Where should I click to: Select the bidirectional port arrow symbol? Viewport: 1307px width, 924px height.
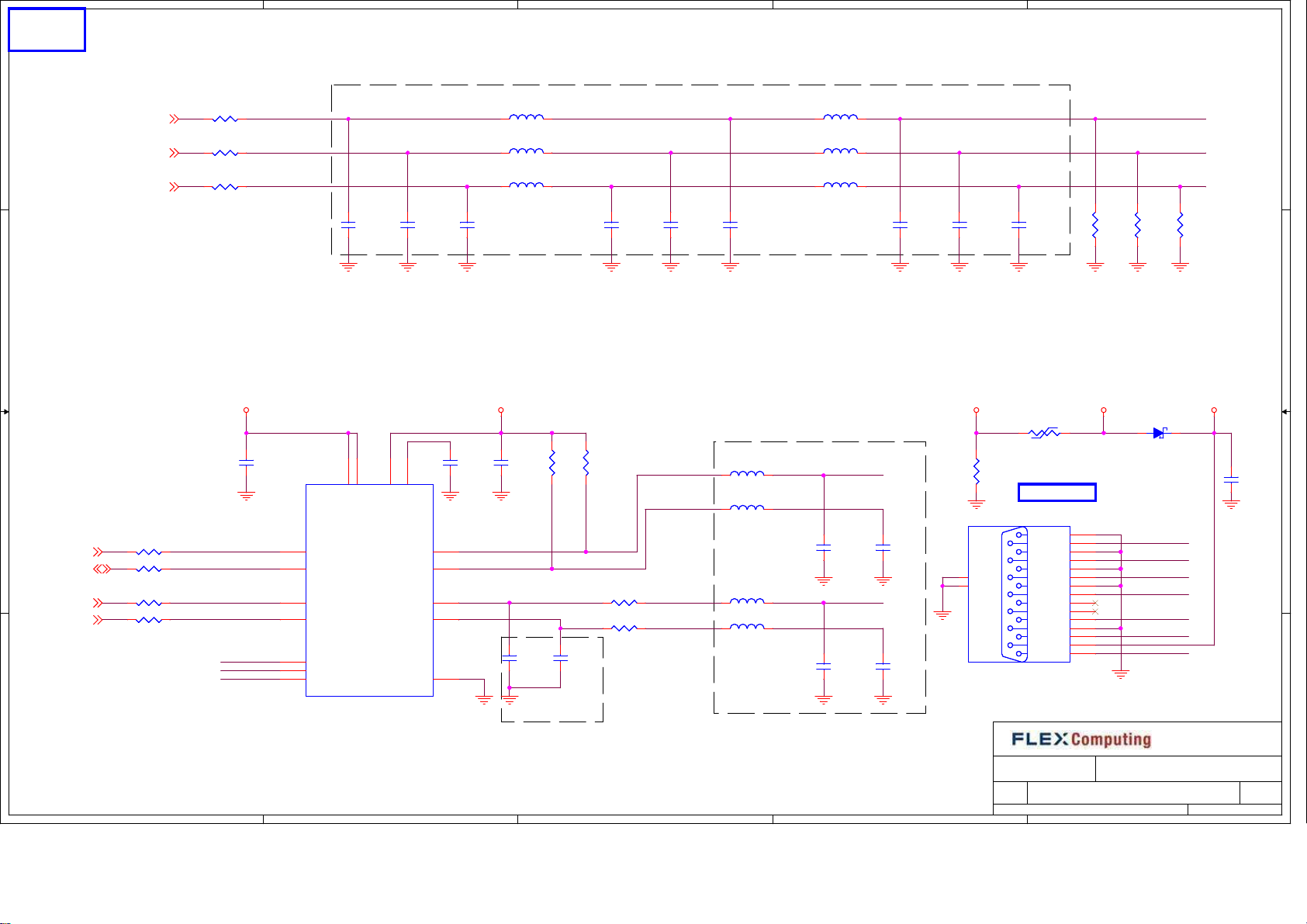point(102,569)
